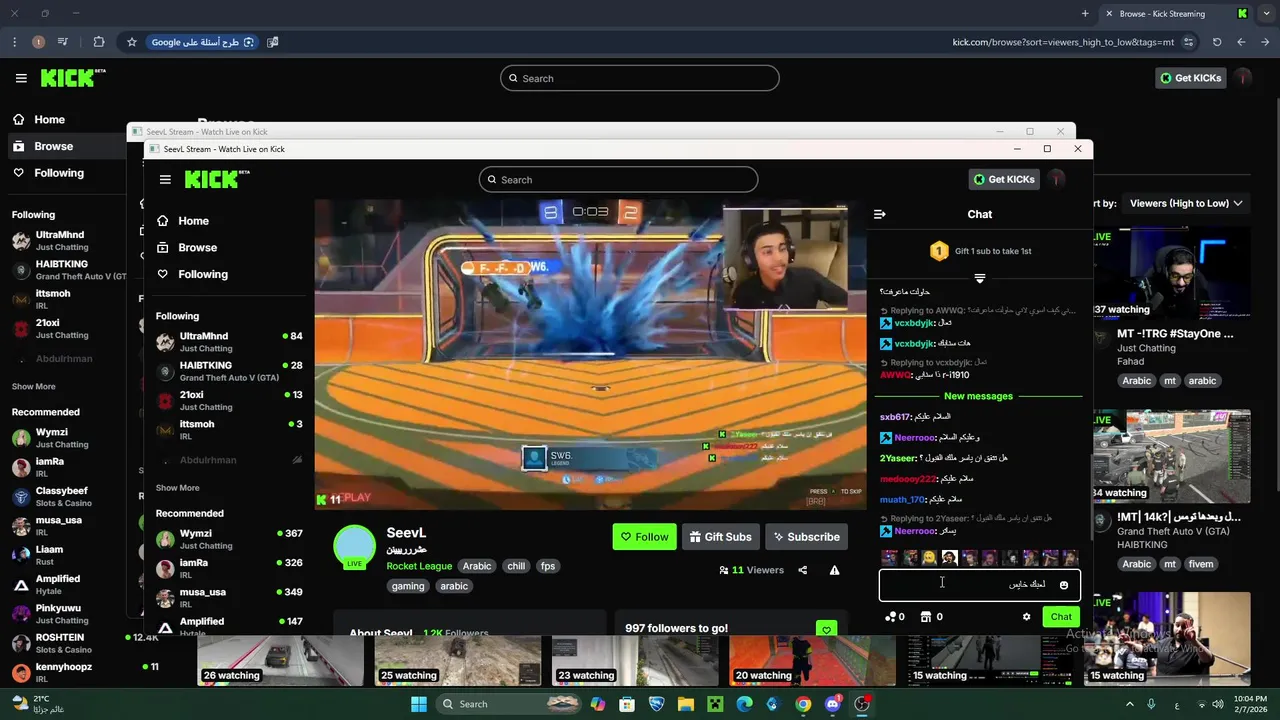The image size is (1280, 720).
Task: Open hamburger menu in SeevL stream window
Action: pyautogui.click(x=165, y=180)
